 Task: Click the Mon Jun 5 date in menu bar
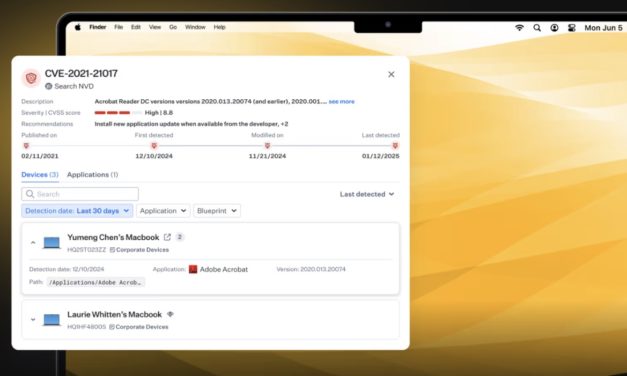tap(603, 28)
